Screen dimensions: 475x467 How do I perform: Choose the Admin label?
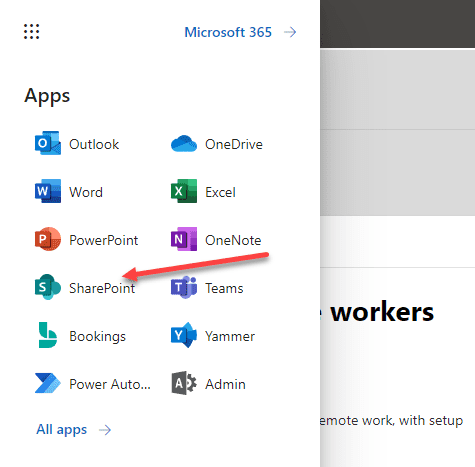(225, 384)
